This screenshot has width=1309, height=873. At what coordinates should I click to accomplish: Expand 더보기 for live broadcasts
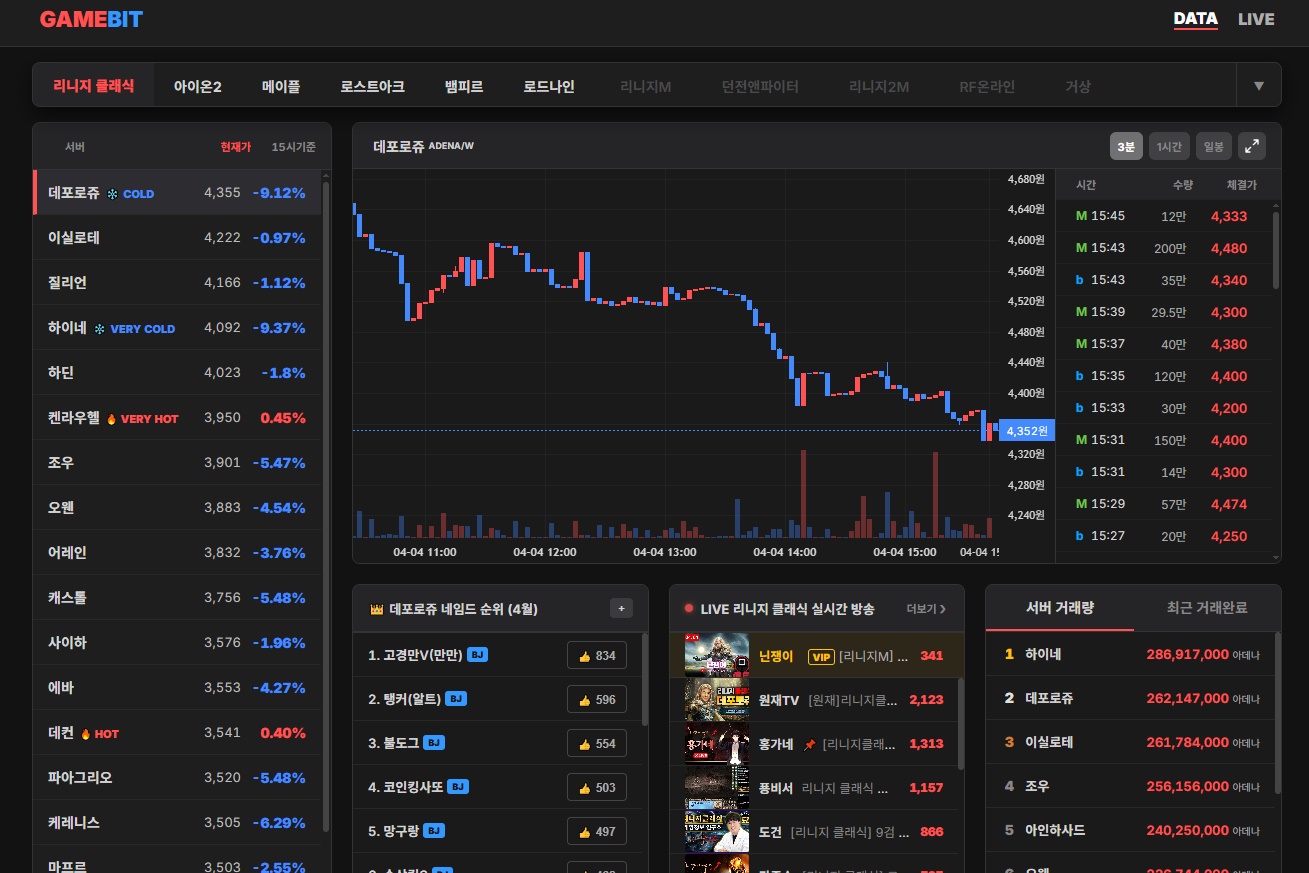tap(926, 608)
